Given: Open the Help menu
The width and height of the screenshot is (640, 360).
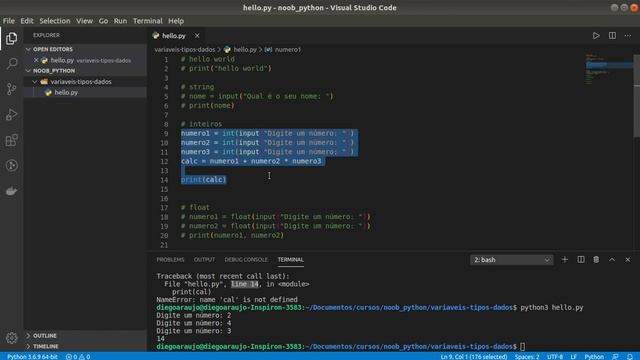Looking at the screenshot, I should [176, 21].
